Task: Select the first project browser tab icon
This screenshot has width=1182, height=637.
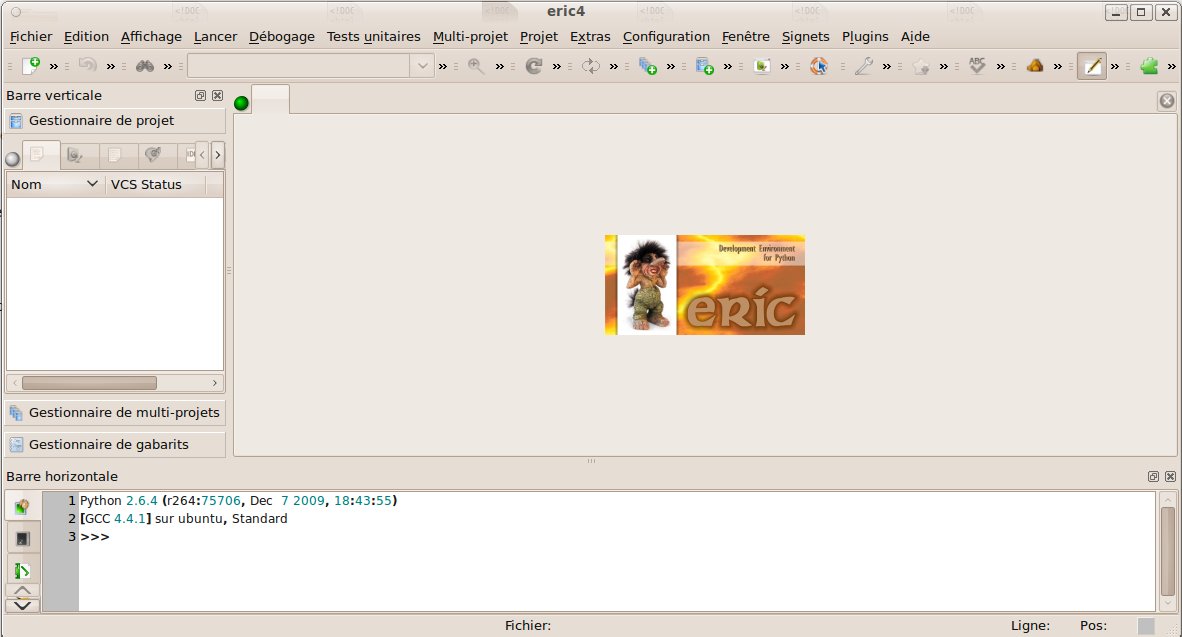Action: [x=41, y=155]
